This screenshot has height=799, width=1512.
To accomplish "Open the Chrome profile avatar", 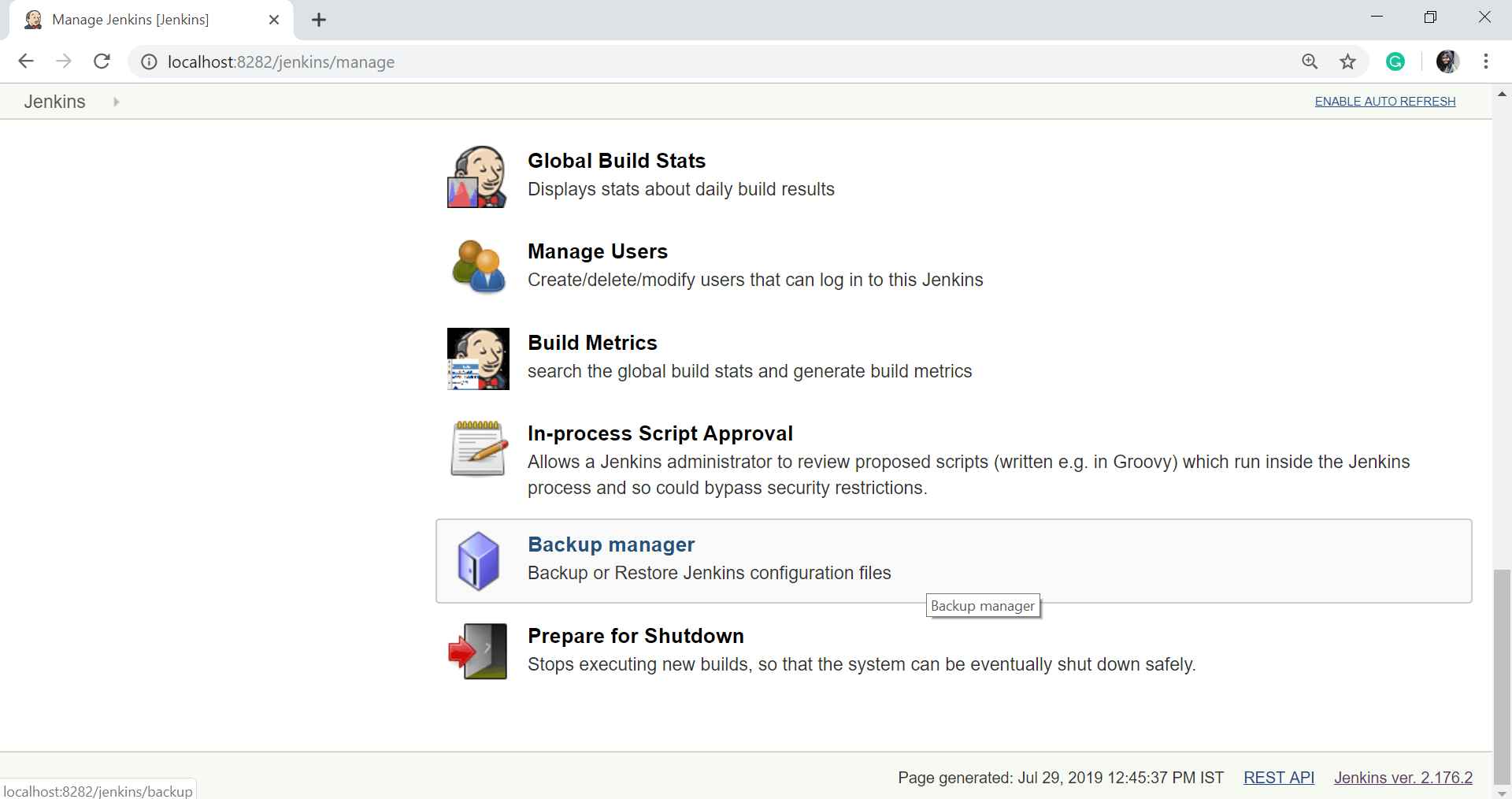I will click(1447, 61).
